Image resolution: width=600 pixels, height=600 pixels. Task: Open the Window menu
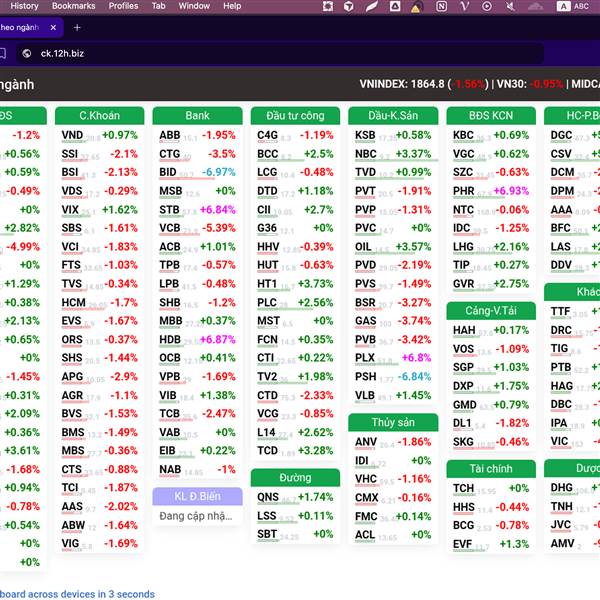[194, 6]
